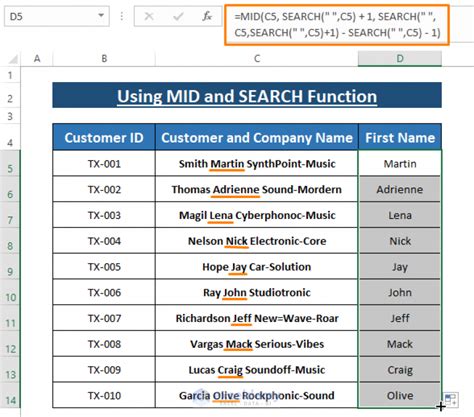Select 'Smith Martin SynthPoint-Music' cell

(257, 163)
